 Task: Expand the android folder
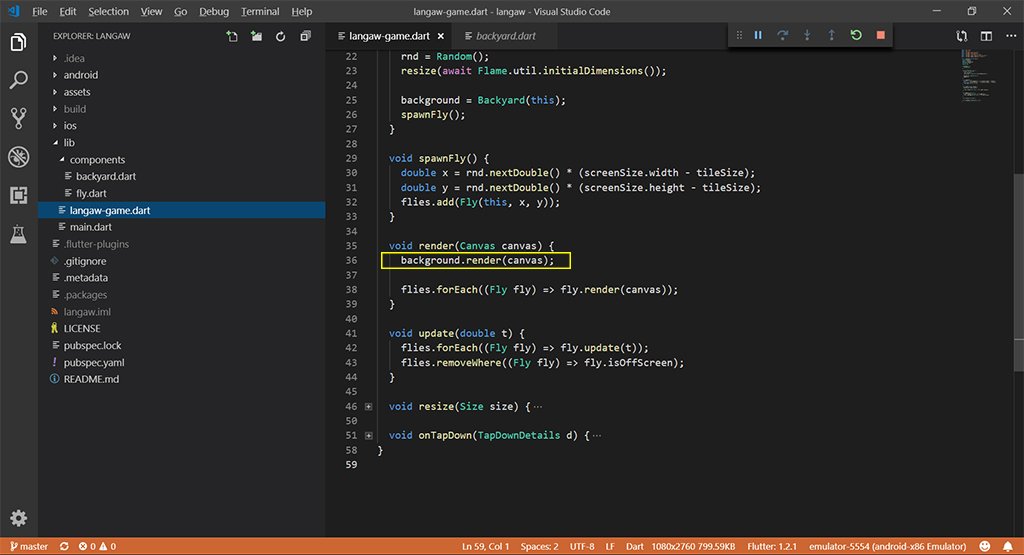80,75
